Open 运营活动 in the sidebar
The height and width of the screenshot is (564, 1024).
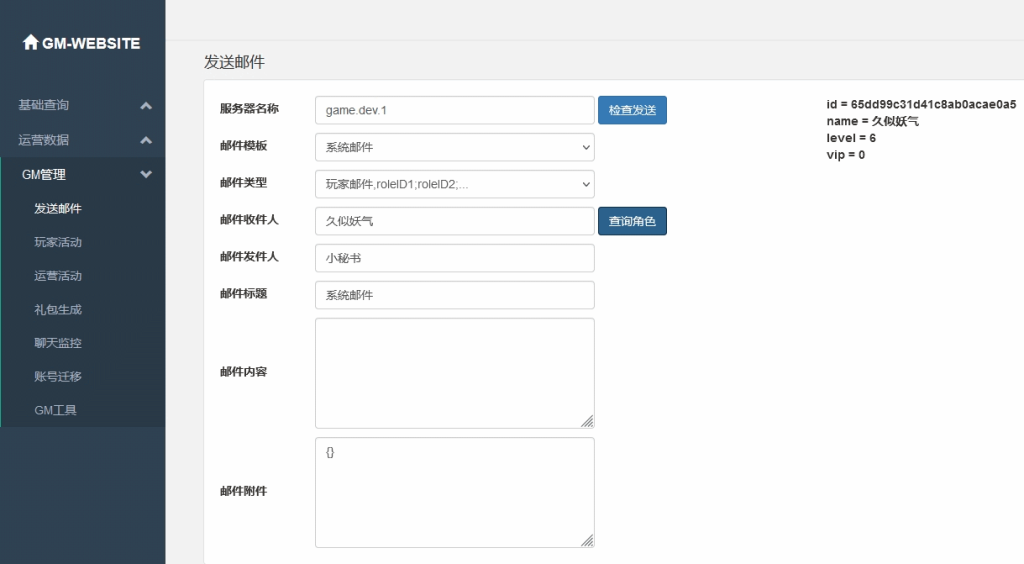[58, 276]
